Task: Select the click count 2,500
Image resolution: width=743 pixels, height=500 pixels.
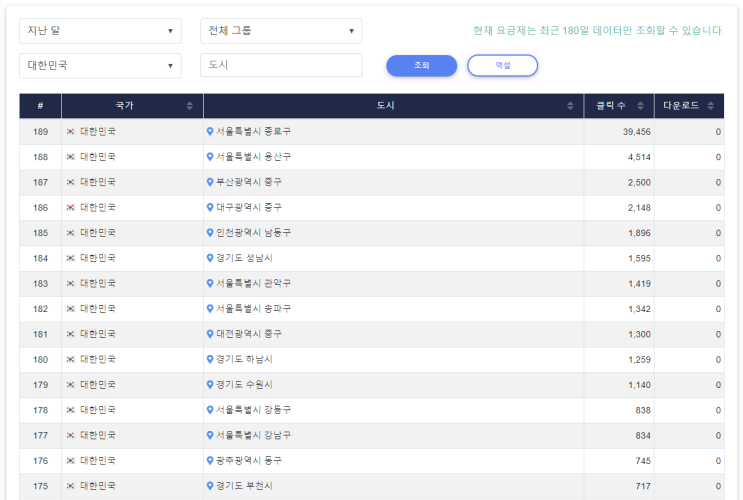Action: coord(639,182)
